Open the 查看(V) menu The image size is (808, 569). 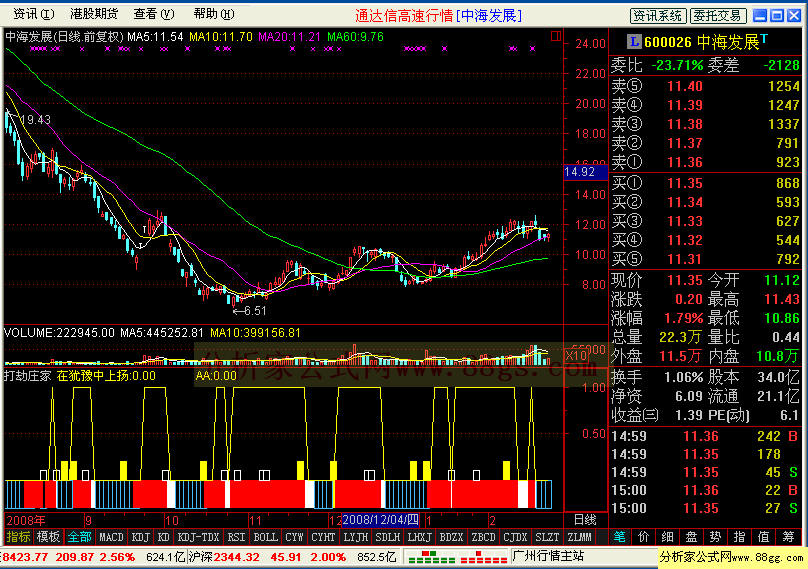pos(154,14)
